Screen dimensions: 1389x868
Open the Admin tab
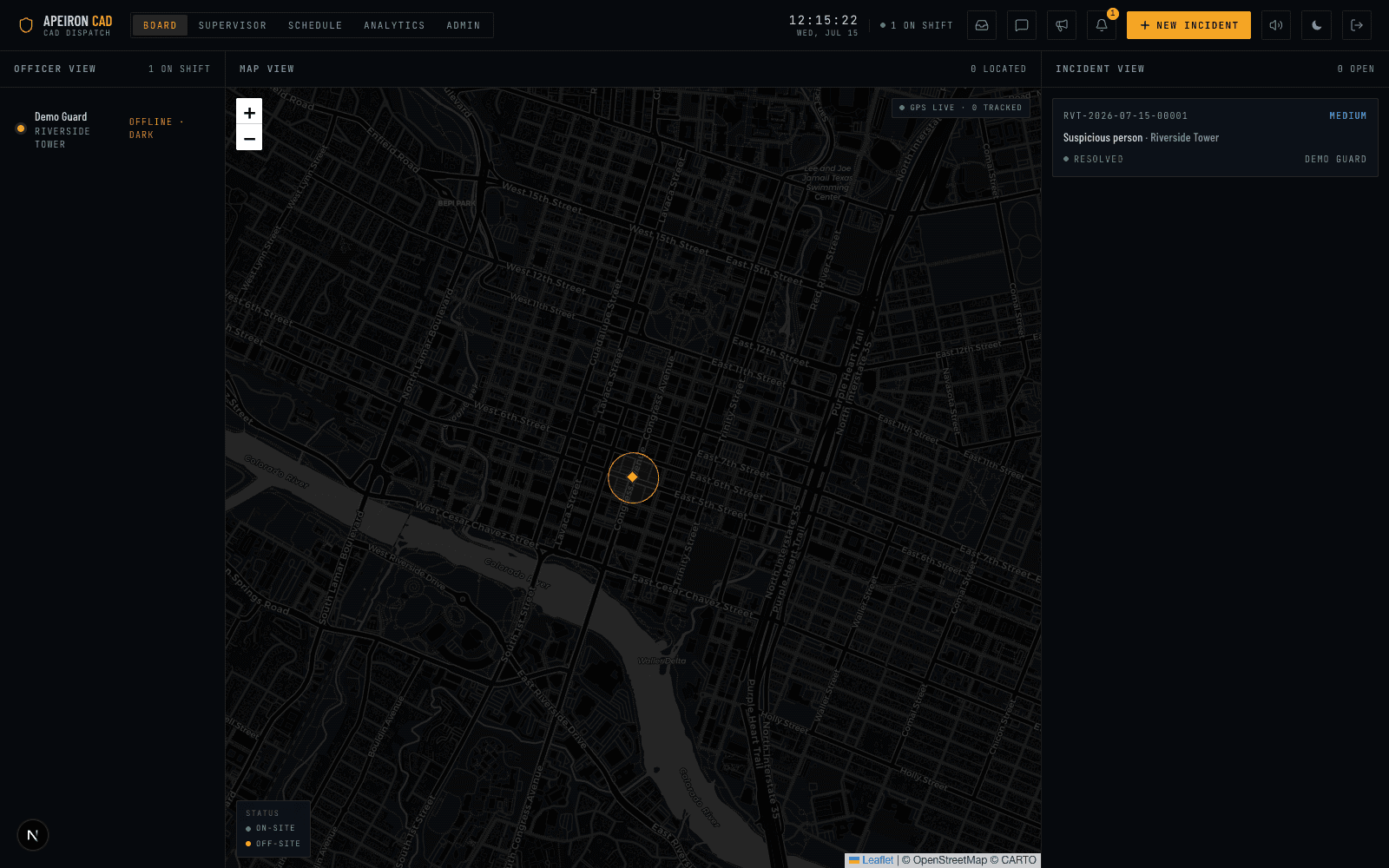464,25
